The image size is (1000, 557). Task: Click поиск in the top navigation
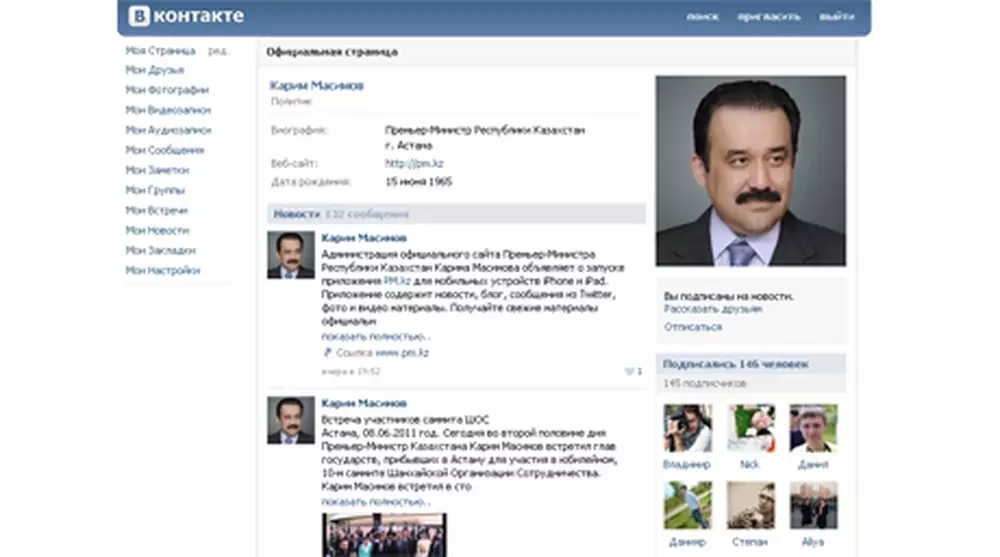(x=702, y=17)
